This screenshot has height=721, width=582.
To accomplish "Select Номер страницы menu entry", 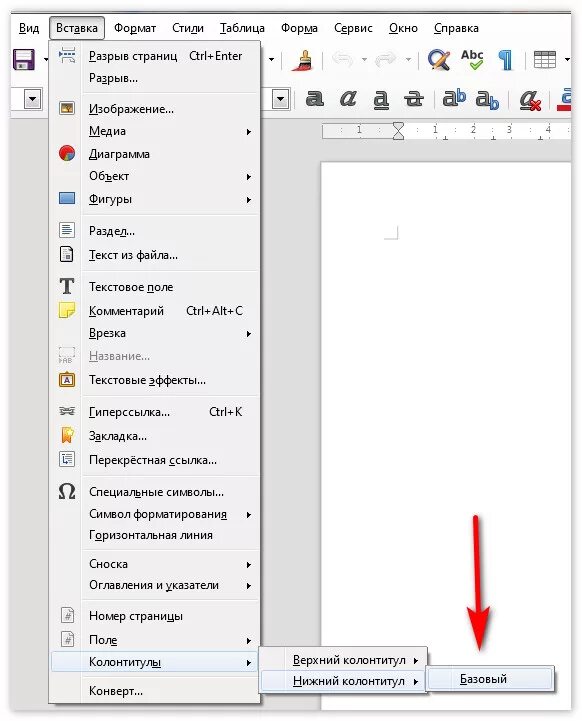I will (155, 616).
